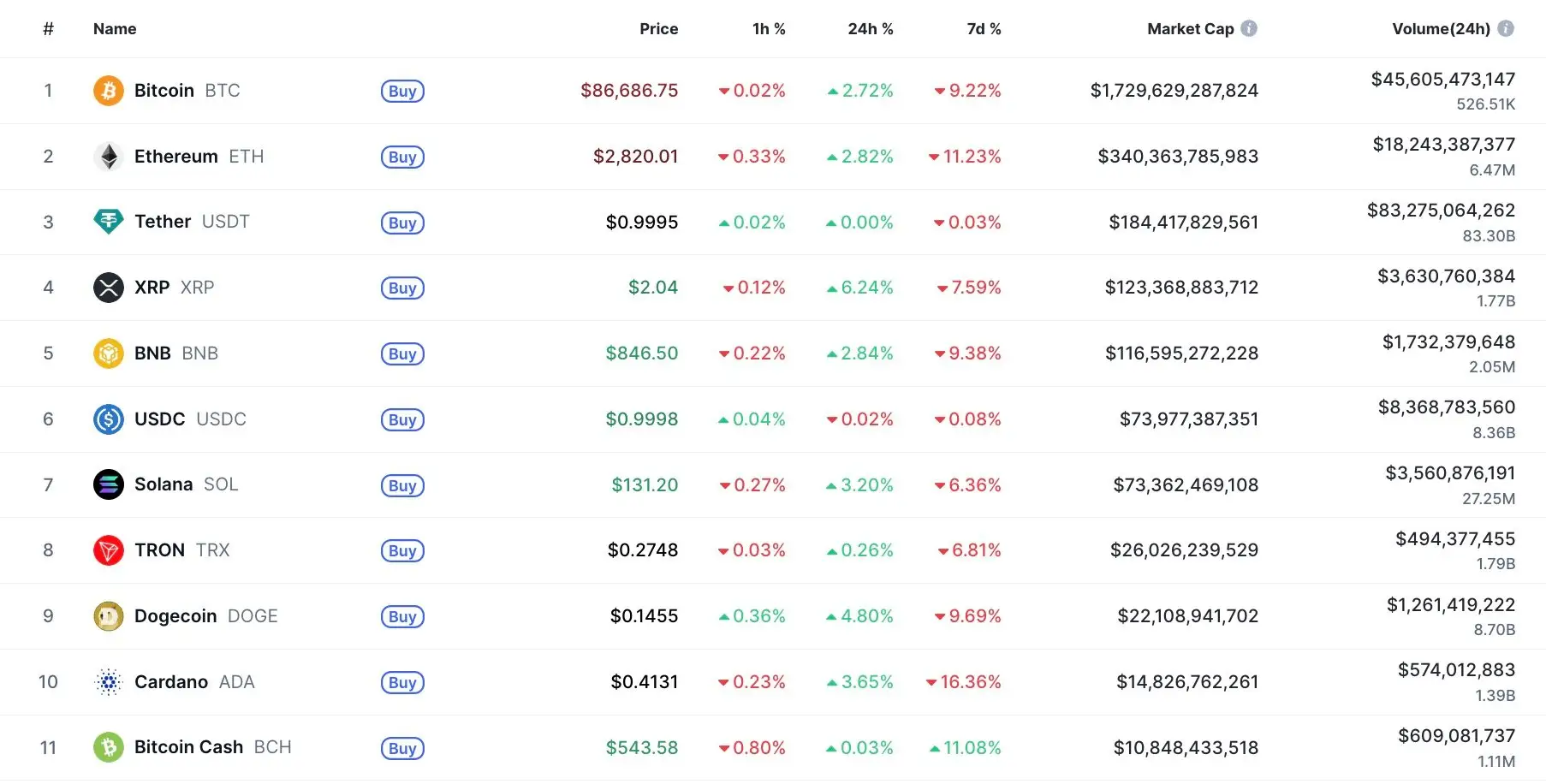Screen dimensions: 1546x784
Task: Click the Buy button for Bitcoin
Action: pyautogui.click(x=402, y=90)
